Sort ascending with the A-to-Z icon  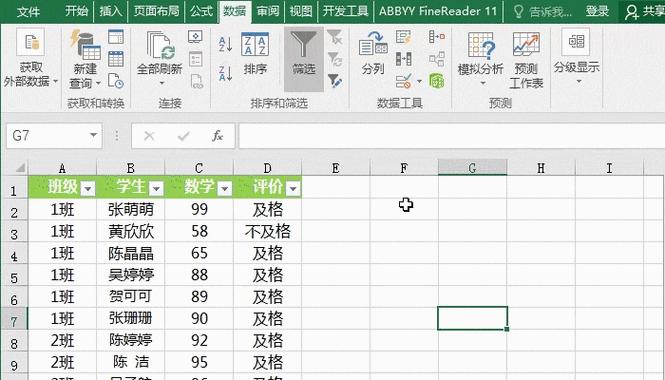(225, 44)
